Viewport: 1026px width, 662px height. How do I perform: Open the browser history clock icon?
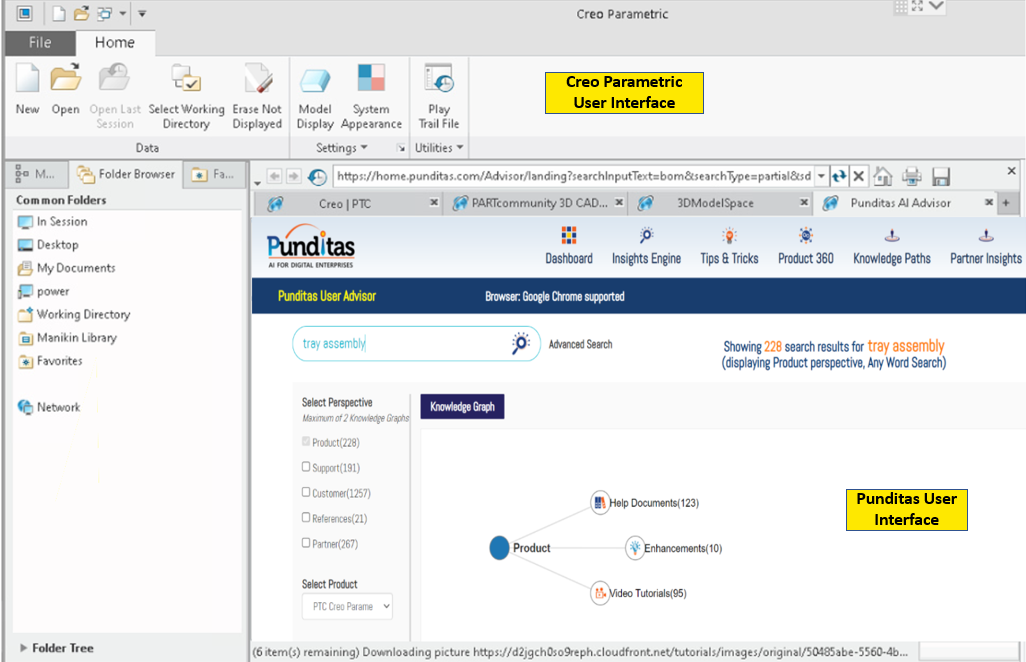click(317, 177)
